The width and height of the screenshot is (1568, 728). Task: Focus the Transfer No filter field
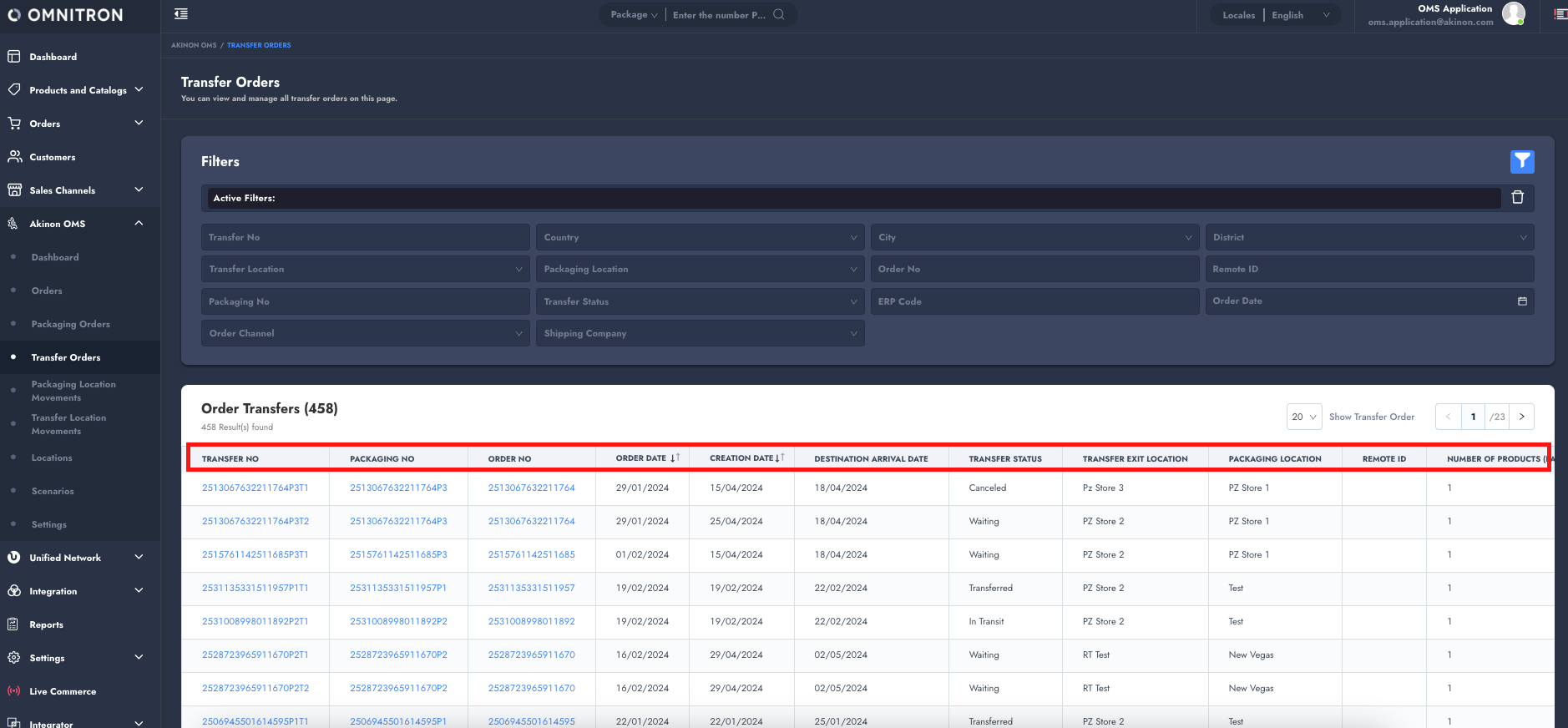point(365,237)
